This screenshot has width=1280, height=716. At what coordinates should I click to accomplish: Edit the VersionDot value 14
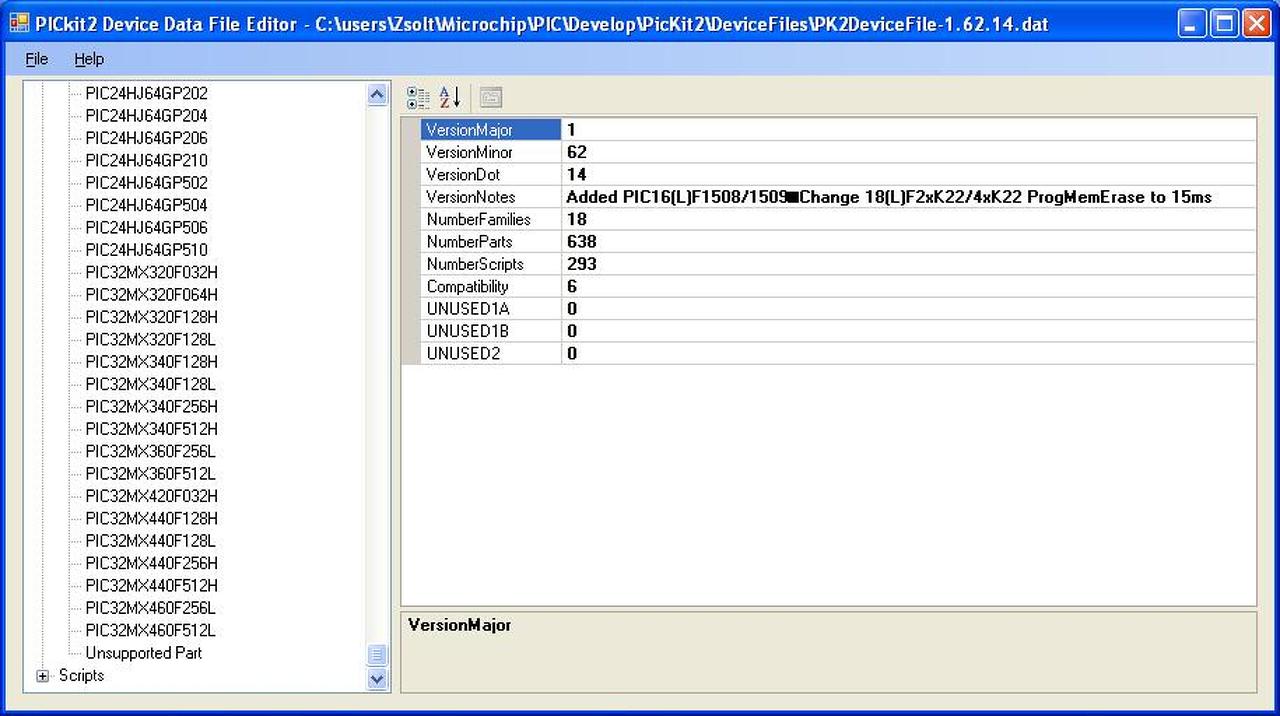tap(908, 175)
